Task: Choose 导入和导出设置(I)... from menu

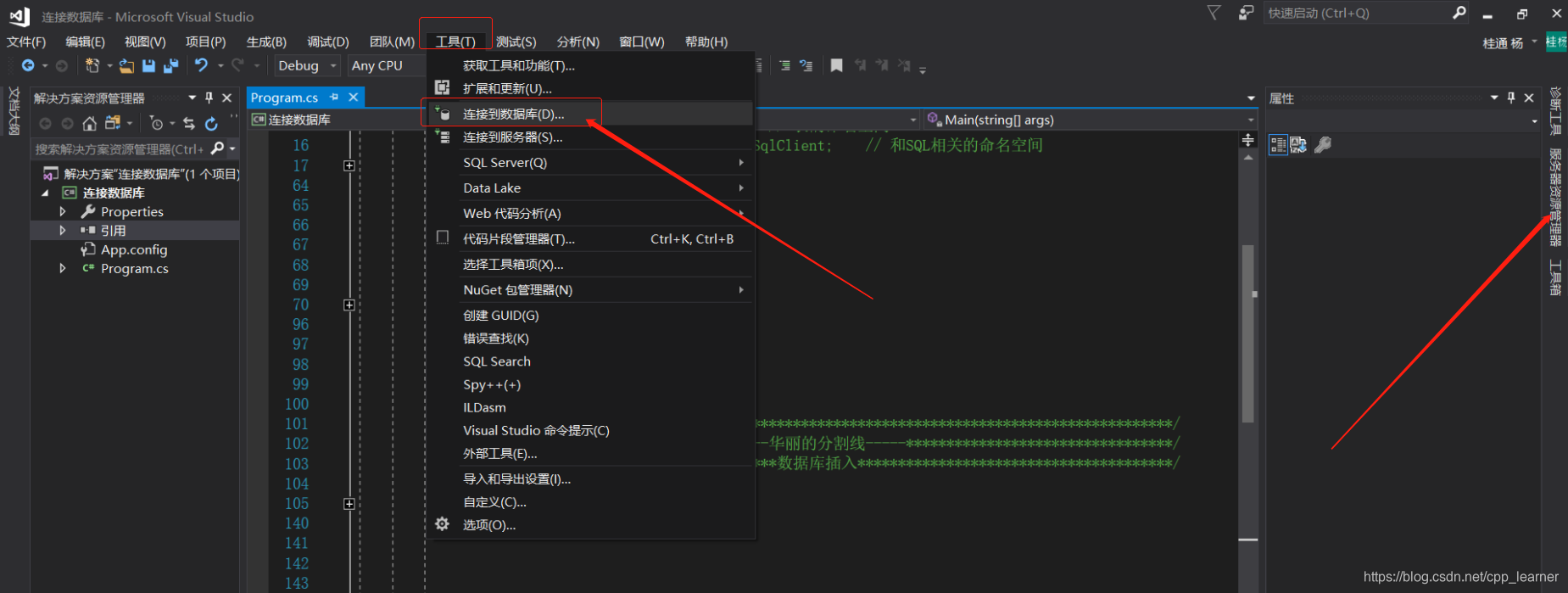Action: pyautogui.click(x=591, y=478)
